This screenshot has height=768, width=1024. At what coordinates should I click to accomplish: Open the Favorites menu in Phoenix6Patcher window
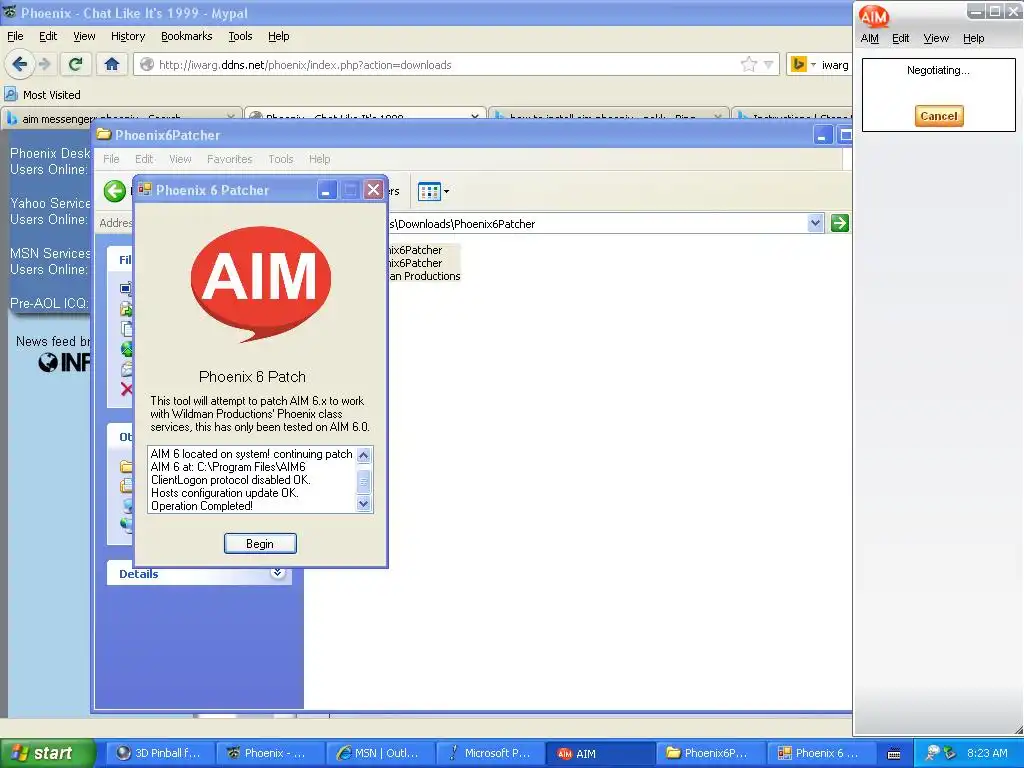[x=229, y=159]
